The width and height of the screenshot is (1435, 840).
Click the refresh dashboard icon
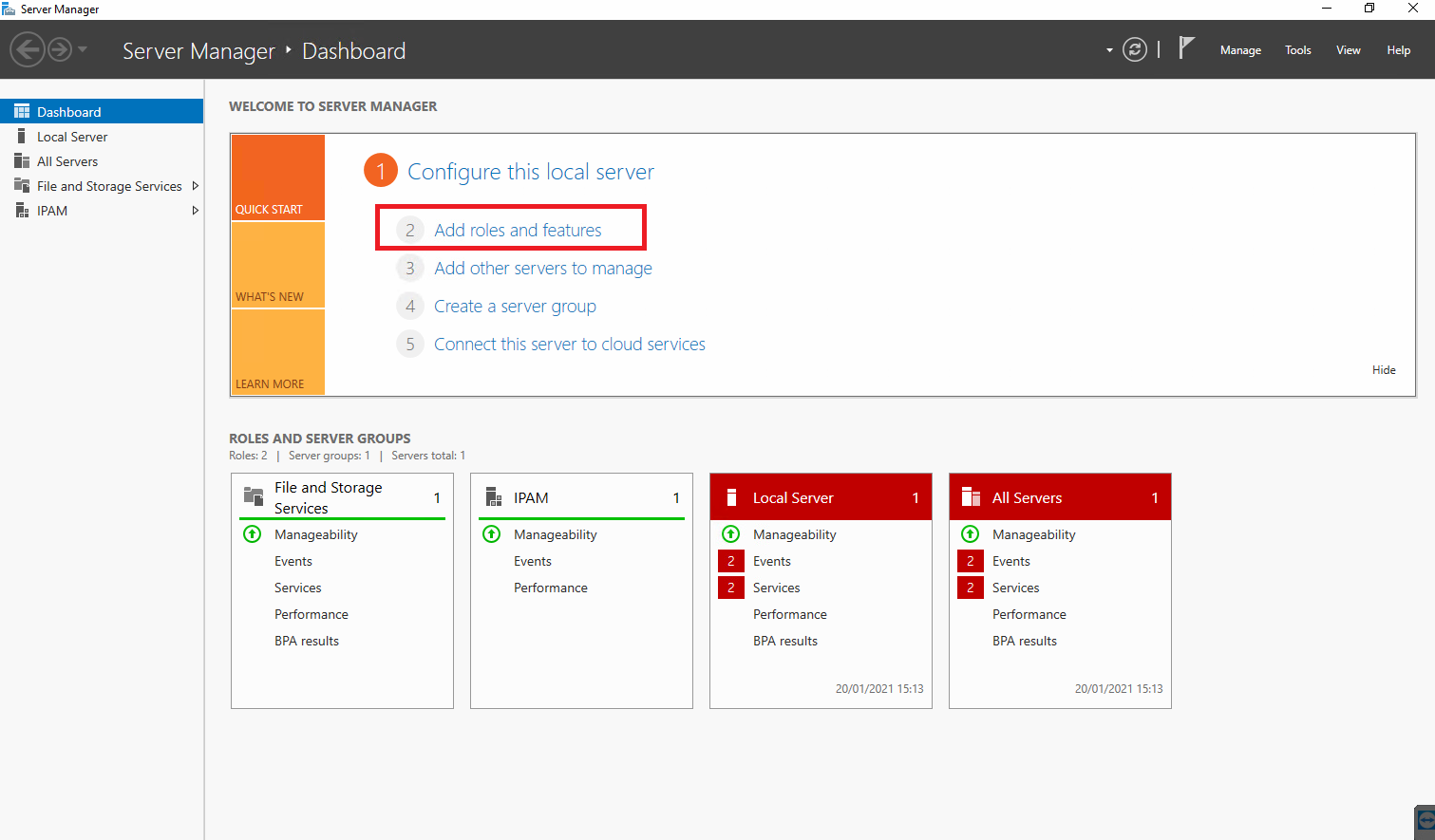[1135, 49]
